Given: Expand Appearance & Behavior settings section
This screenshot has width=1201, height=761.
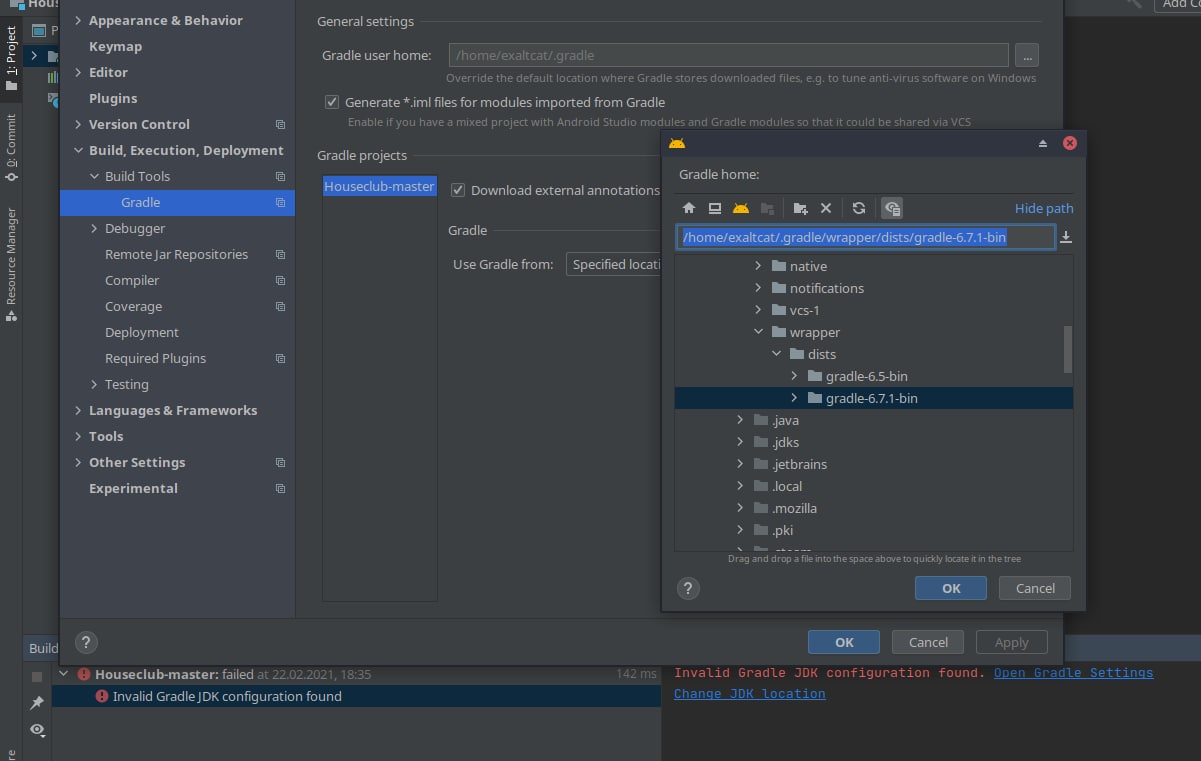Looking at the screenshot, I should coord(78,20).
